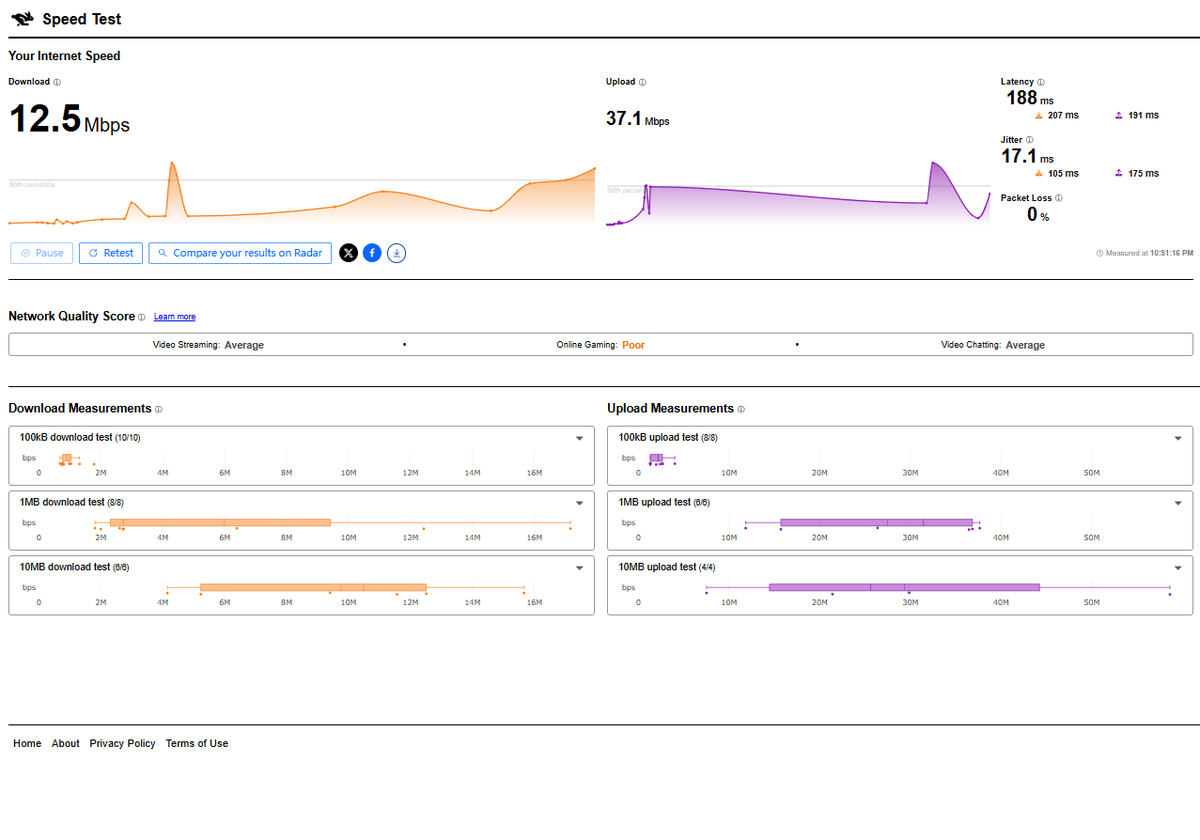Screen dimensions: 1200x840
Task: Click the 0 % packet loss value
Action: pyautogui.click(x=1038, y=214)
